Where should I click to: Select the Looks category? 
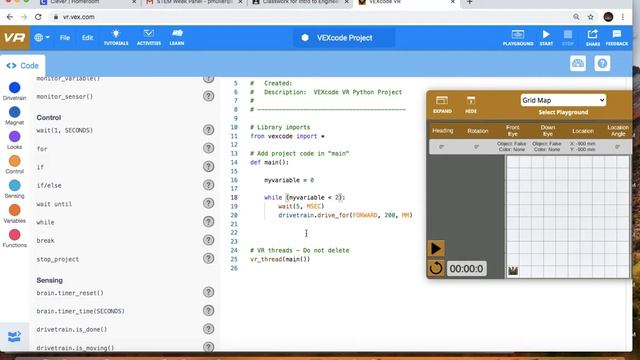click(x=14, y=140)
